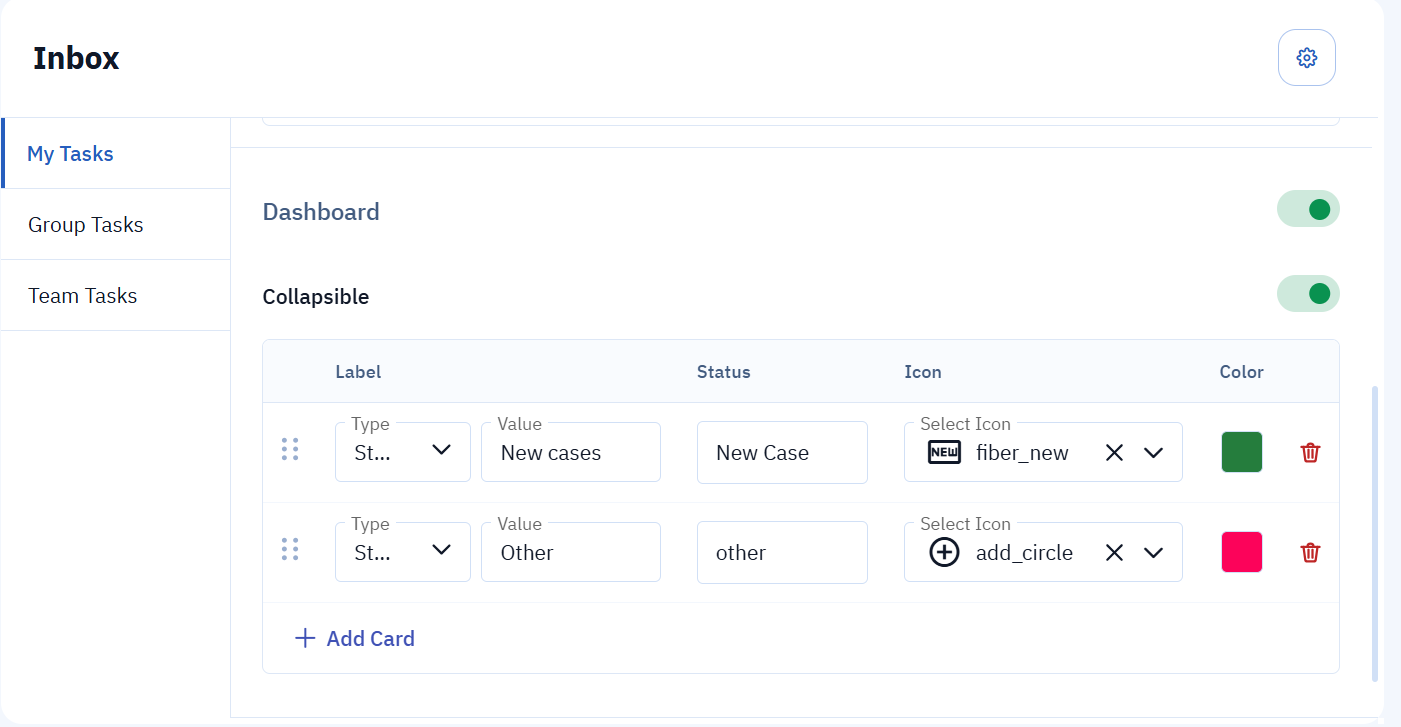
Task: Click the Add Card button
Action: tap(370, 638)
